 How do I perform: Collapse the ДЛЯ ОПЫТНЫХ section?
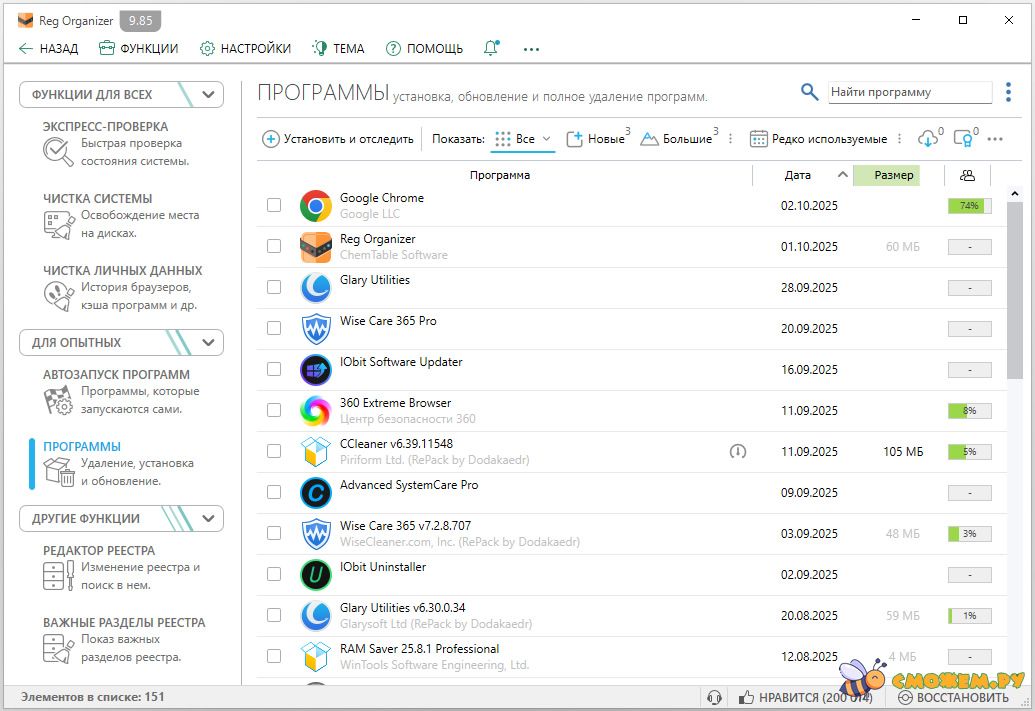tap(208, 343)
